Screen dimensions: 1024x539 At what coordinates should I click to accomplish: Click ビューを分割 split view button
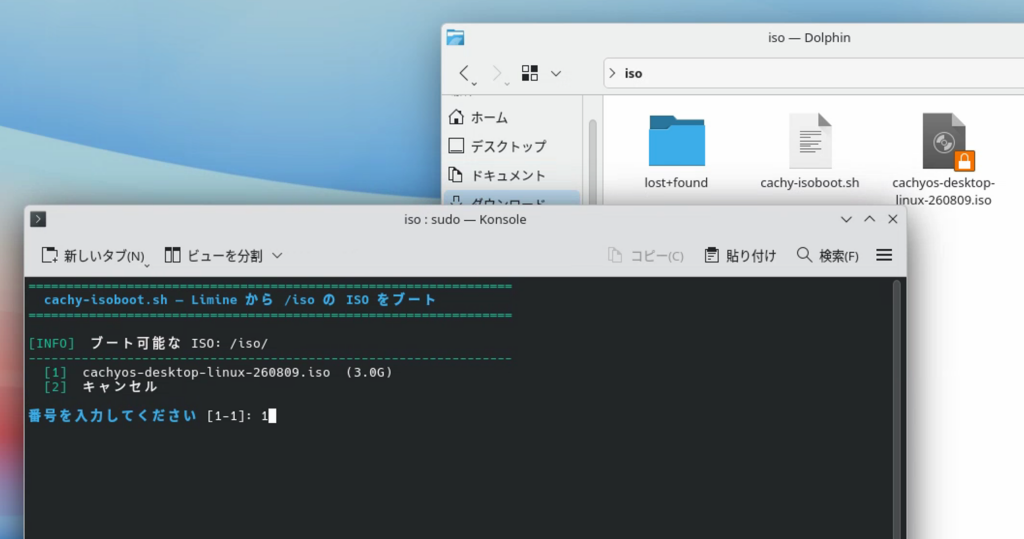tap(214, 255)
